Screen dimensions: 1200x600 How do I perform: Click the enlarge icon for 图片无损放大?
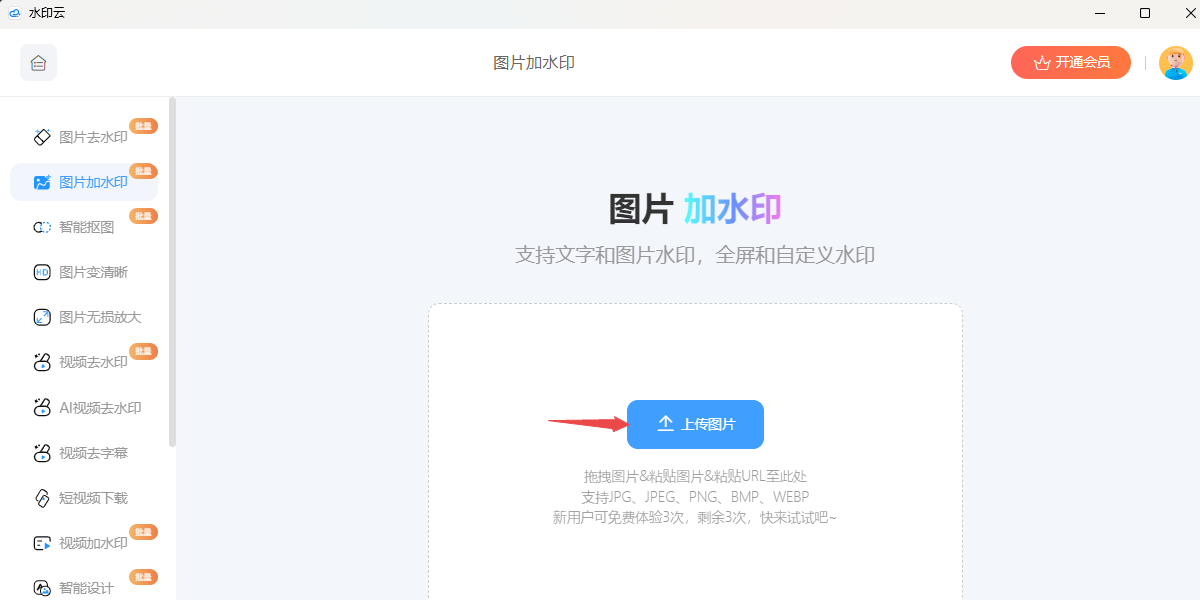click(x=42, y=317)
